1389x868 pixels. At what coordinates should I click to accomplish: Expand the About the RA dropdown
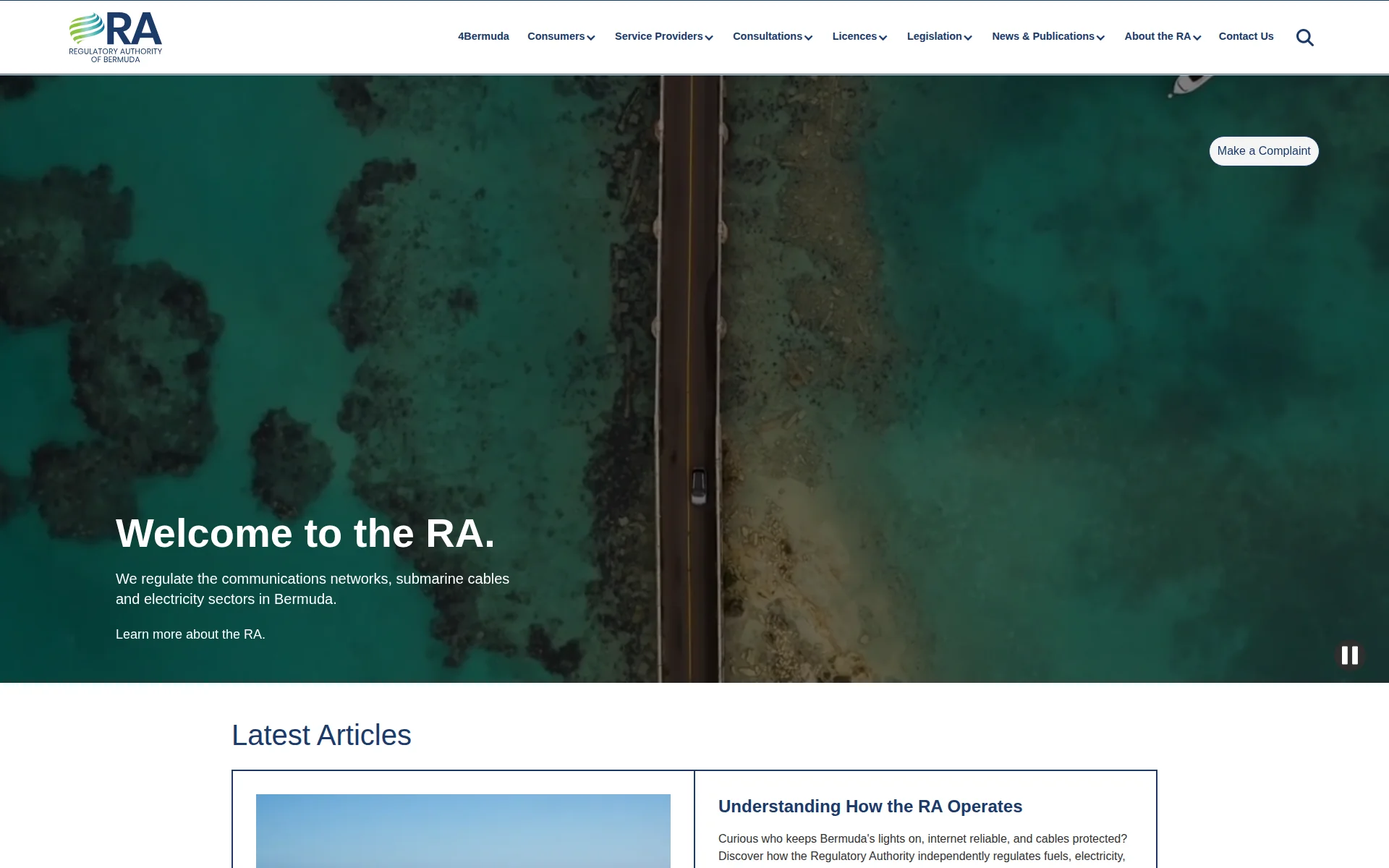[x=1162, y=36]
